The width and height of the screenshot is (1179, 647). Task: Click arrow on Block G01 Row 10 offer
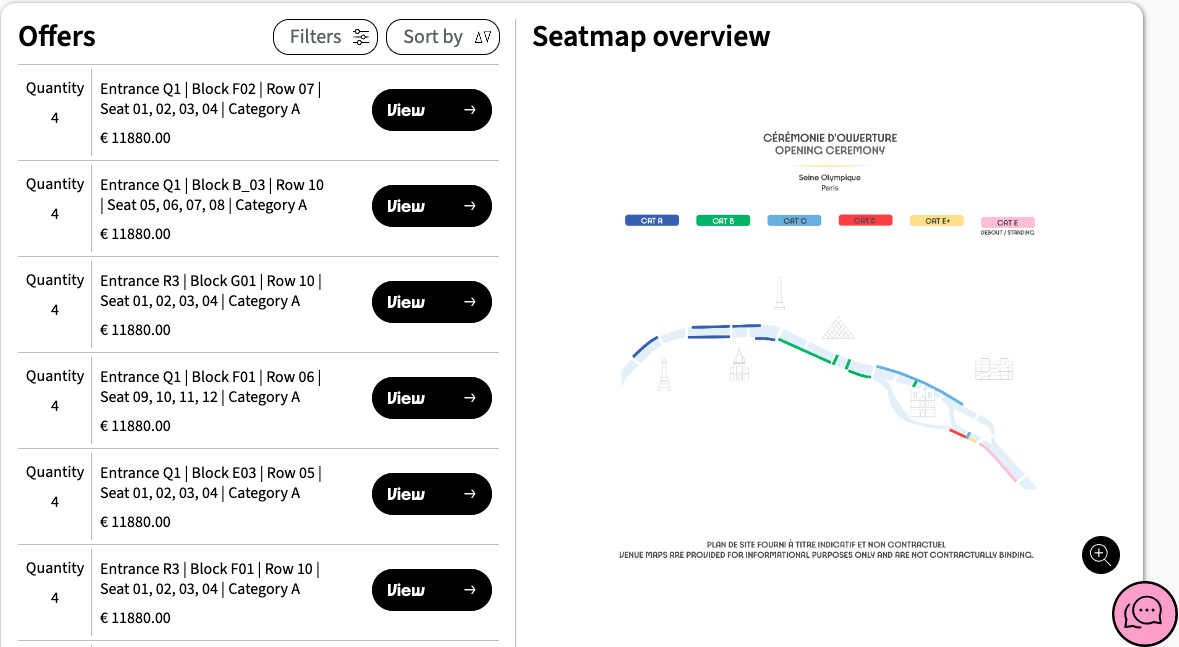point(470,302)
